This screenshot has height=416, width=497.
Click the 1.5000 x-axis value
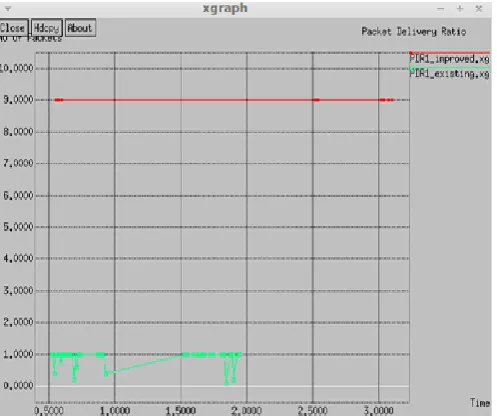181,410
